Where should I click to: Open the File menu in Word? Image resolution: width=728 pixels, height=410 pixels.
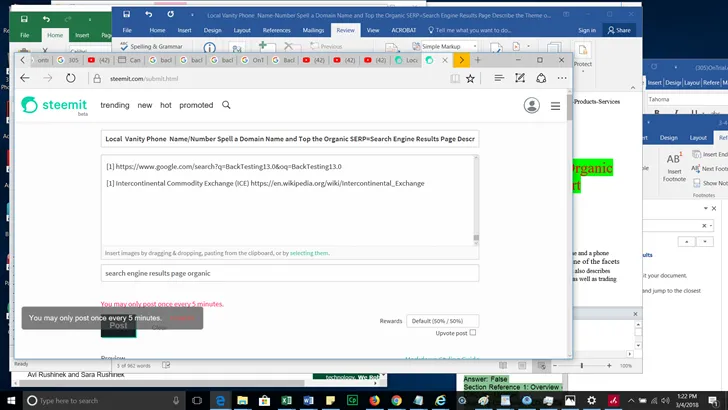point(127,30)
